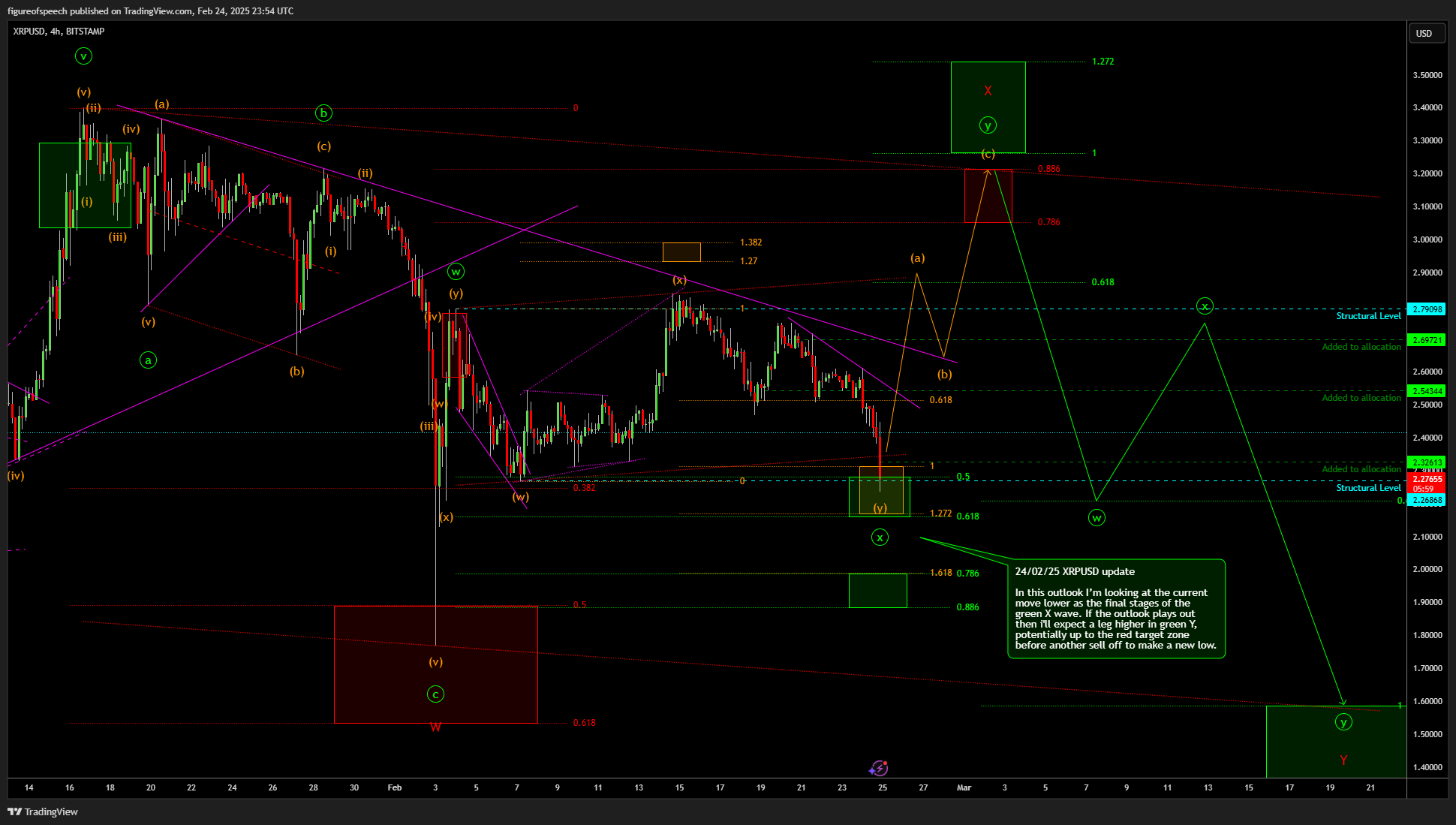The image size is (1456, 825).
Task: Click the small orange target box near 1.382
Action: 681,252
